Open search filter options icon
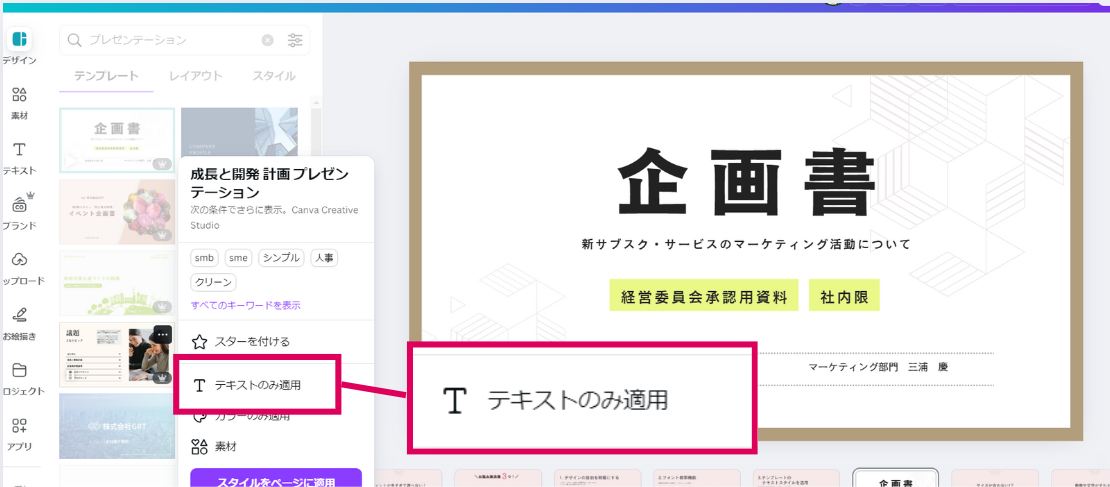Viewport: 1110px width, 487px height. [x=295, y=40]
